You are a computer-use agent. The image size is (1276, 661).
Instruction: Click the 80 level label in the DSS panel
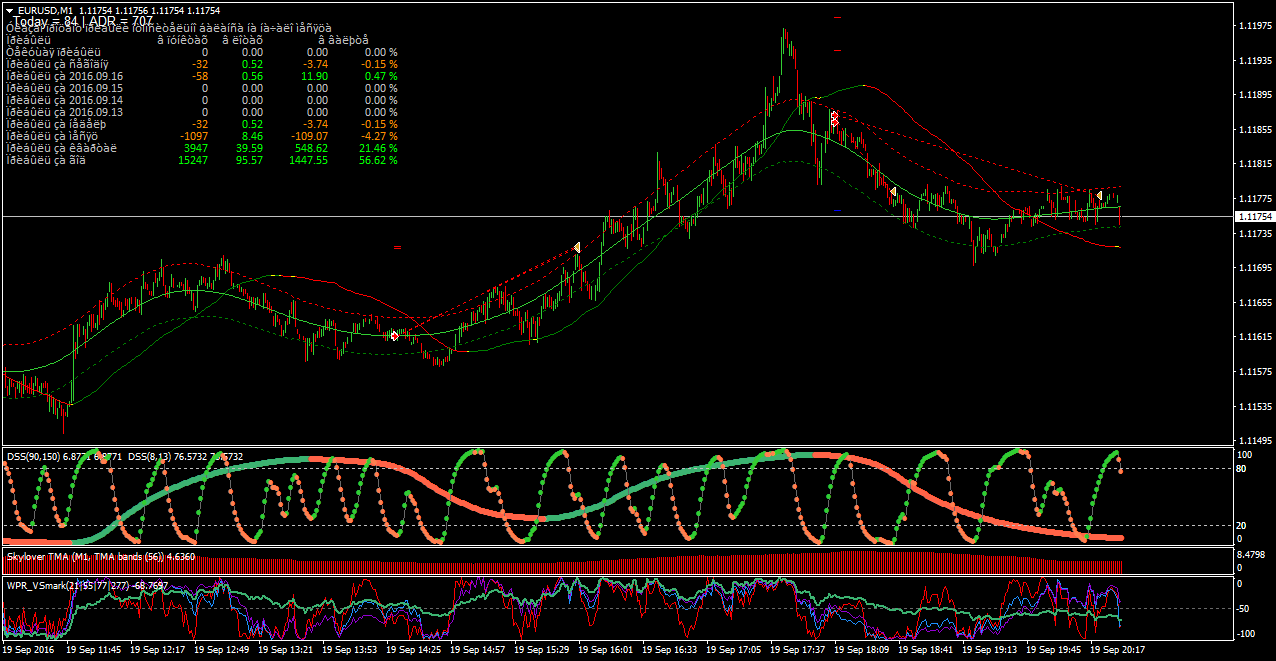click(1243, 468)
